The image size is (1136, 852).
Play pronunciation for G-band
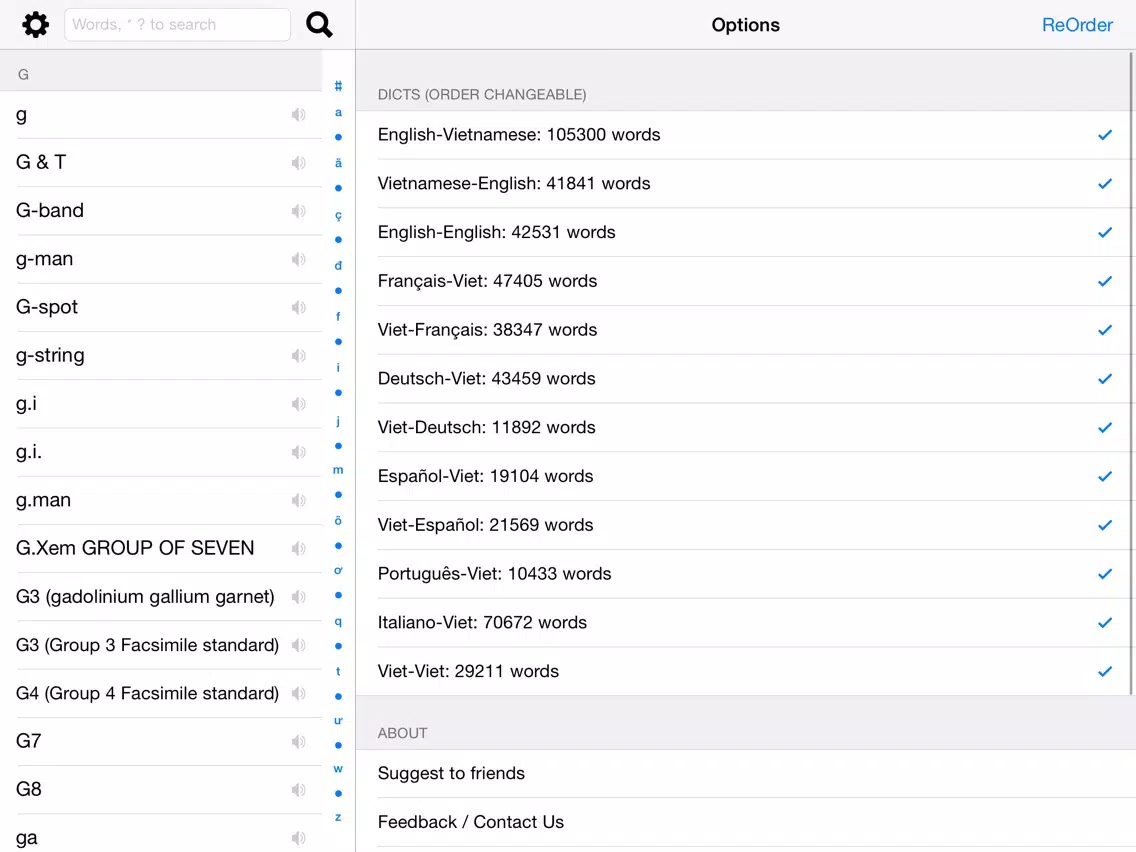pos(298,211)
